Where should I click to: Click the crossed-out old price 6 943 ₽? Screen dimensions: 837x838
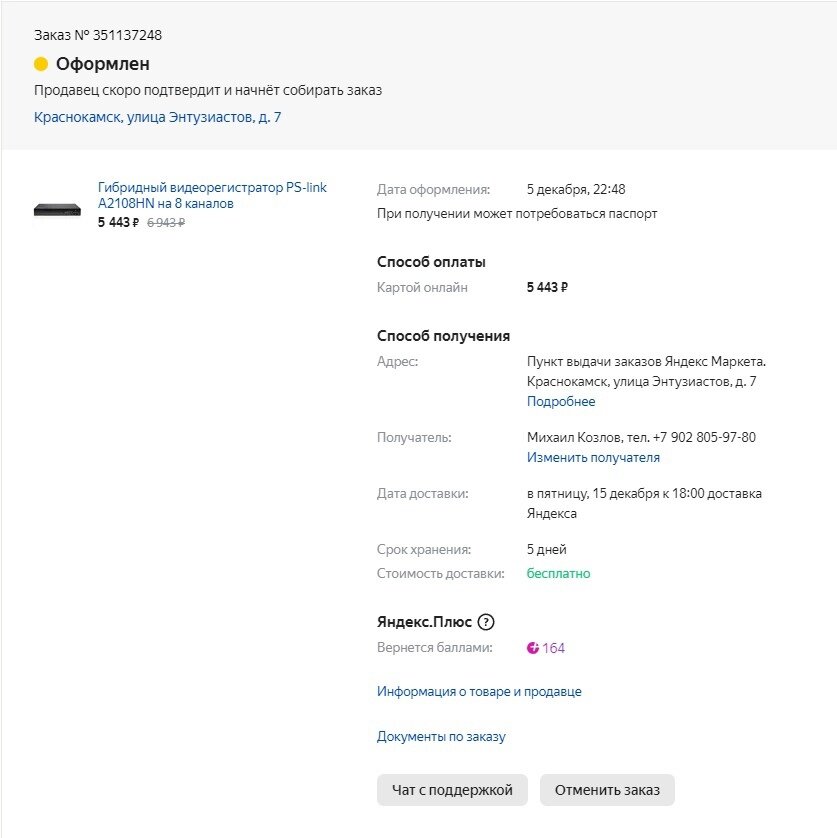point(166,222)
